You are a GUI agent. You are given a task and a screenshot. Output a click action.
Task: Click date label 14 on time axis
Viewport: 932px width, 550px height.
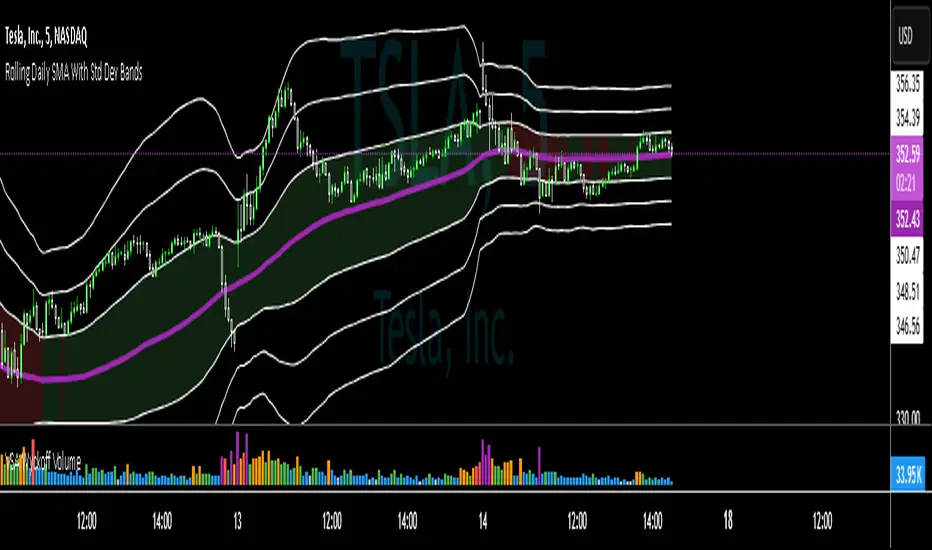coord(483,521)
